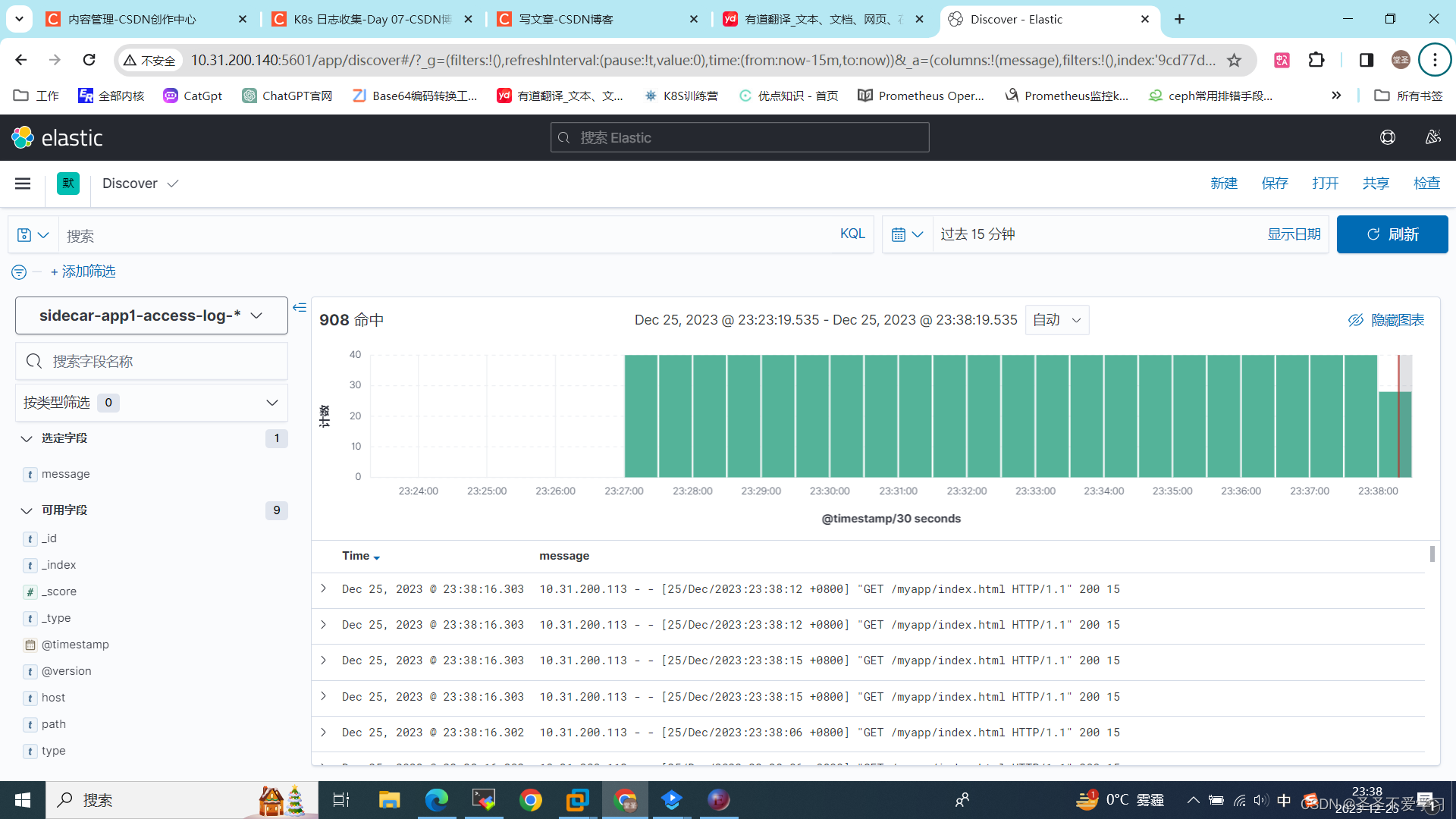The width and height of the screenshot is (1456, 819).
Task: Click the 打开 menu item in Discover
Action: 1326,184
